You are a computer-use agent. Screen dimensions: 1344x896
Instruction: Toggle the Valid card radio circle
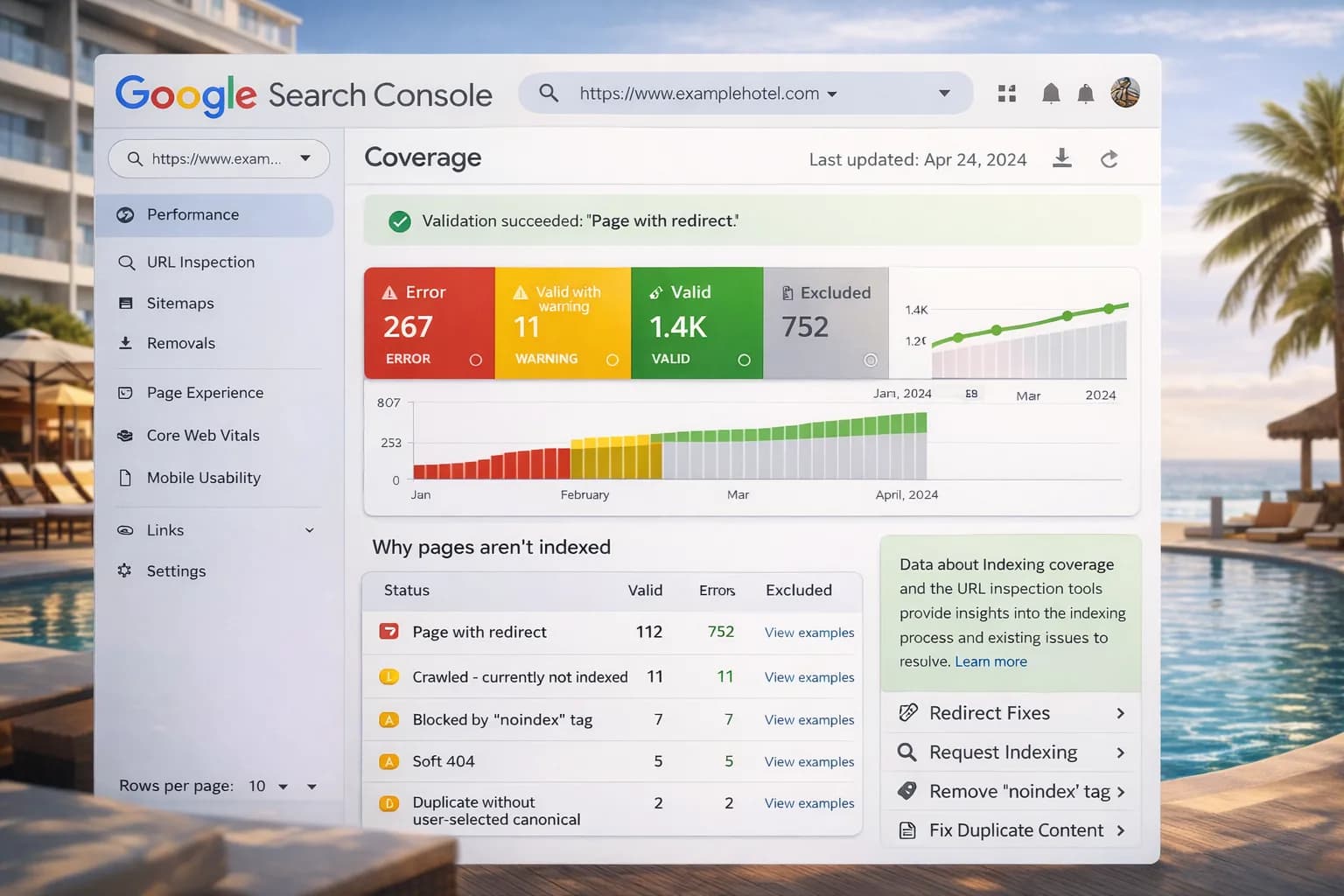coord(744,360)
